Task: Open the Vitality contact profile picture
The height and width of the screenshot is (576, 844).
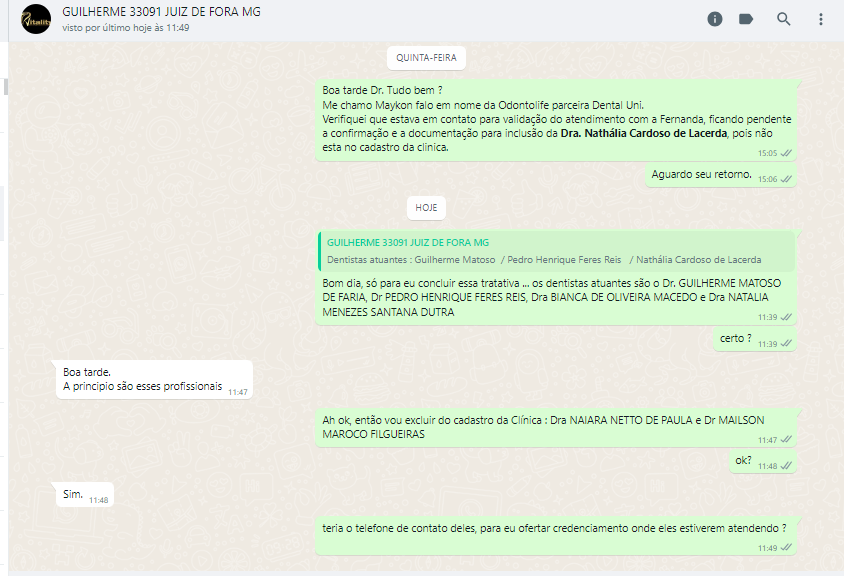Action: [x=36, y=19]
